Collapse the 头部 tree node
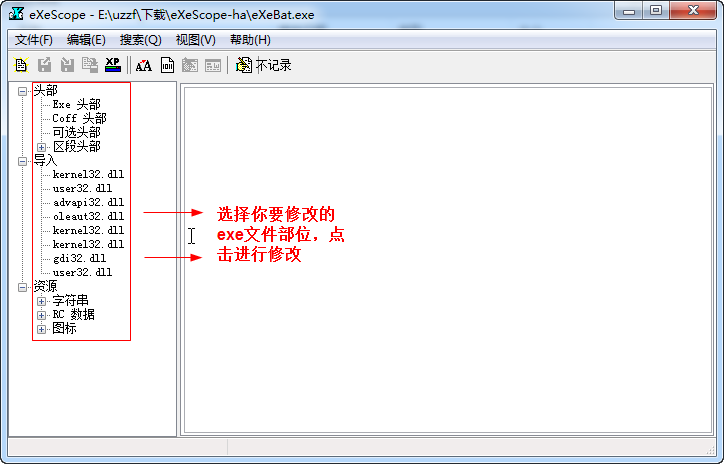The image size is (724, 464). [22, 91]
